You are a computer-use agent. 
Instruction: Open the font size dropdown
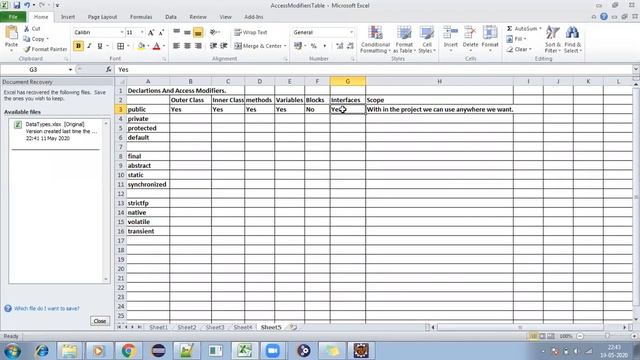[142, 32]
